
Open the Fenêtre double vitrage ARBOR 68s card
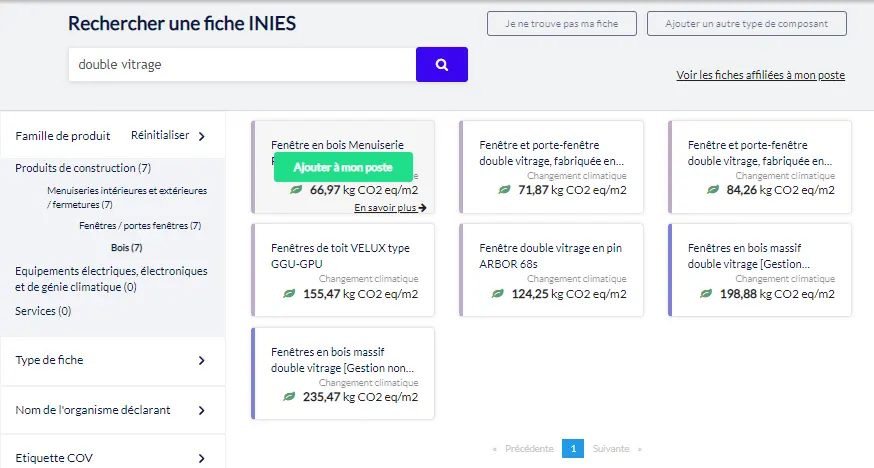(x=551, y=270)
